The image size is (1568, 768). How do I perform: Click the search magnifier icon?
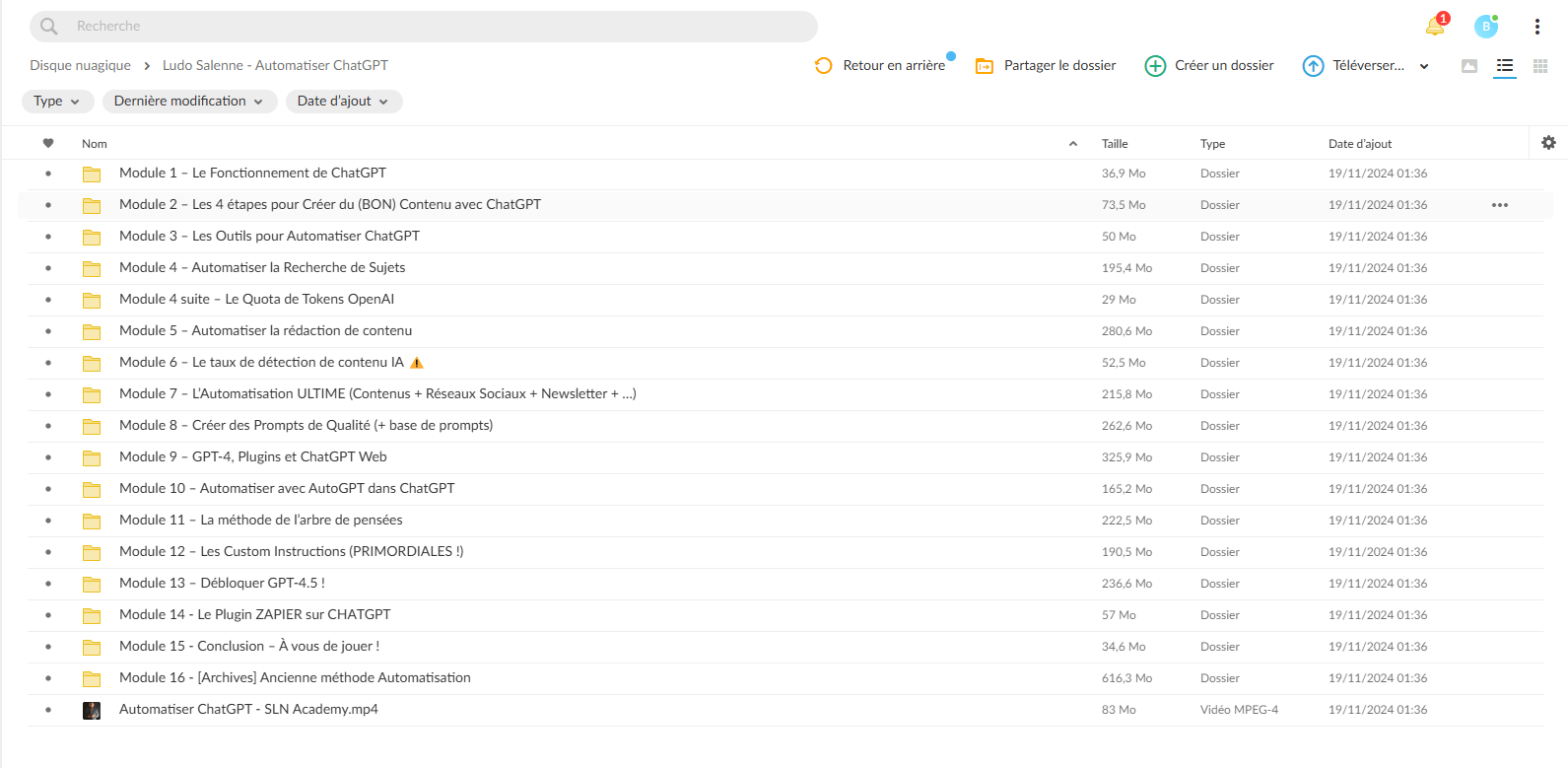(x=49, y=27)
